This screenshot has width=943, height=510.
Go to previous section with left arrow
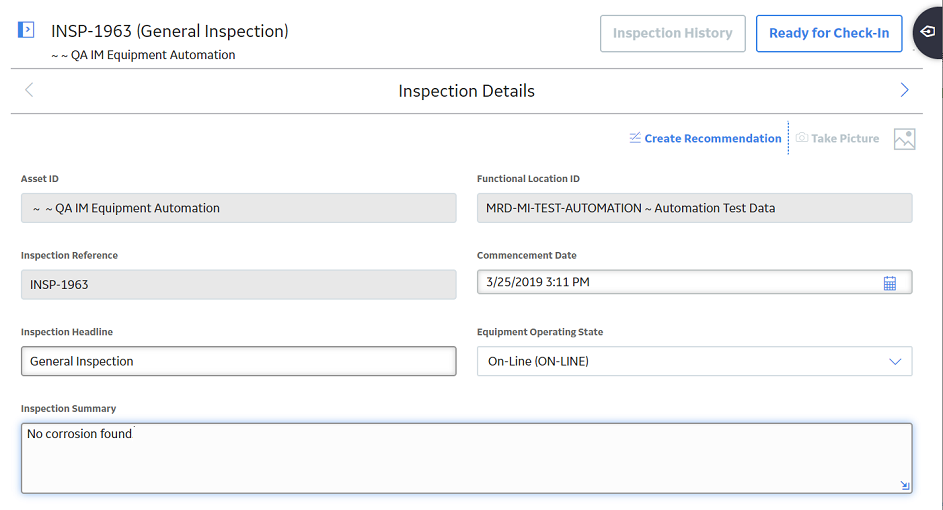[x=29, y=90]
